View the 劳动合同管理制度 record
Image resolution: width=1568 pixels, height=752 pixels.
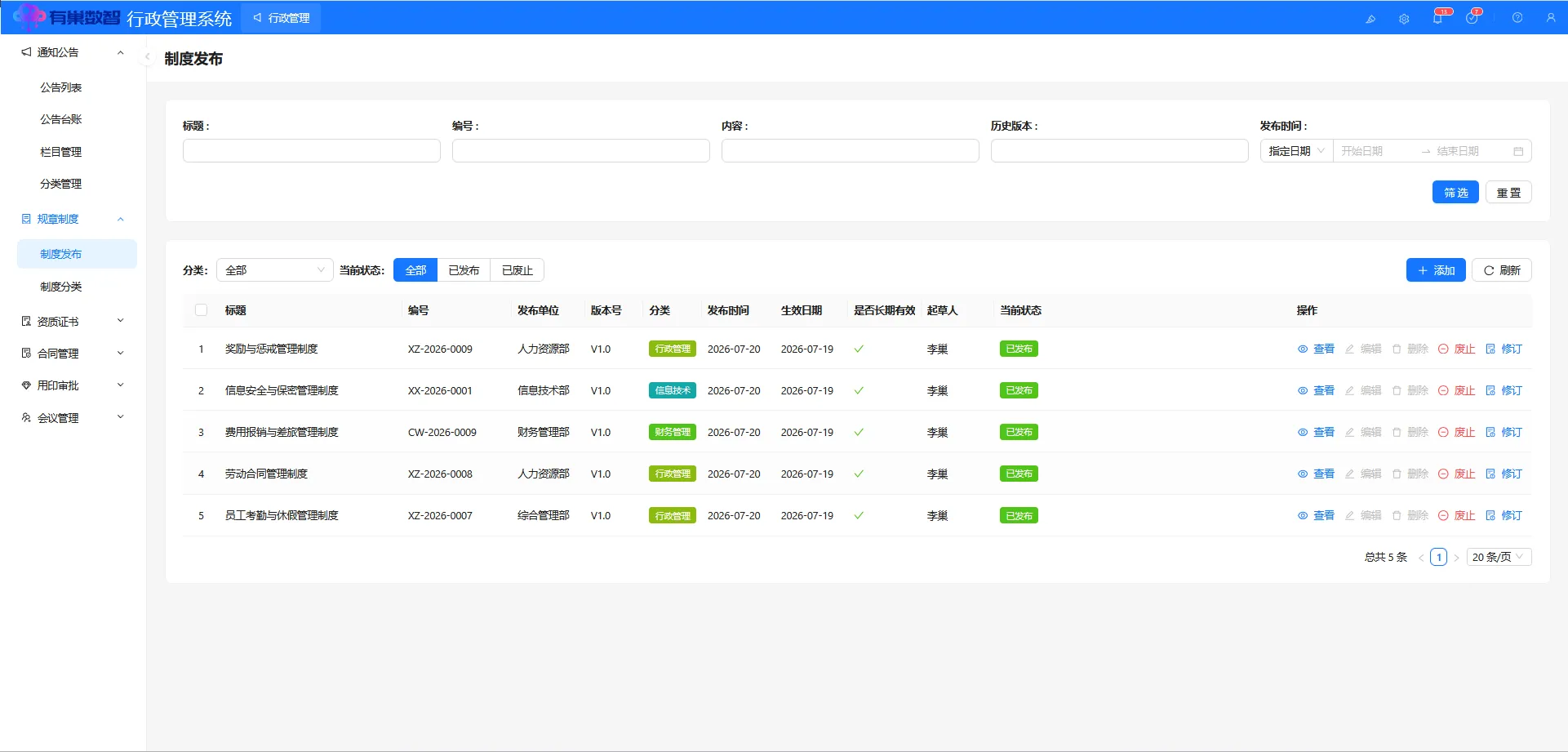click(1316, 474)
